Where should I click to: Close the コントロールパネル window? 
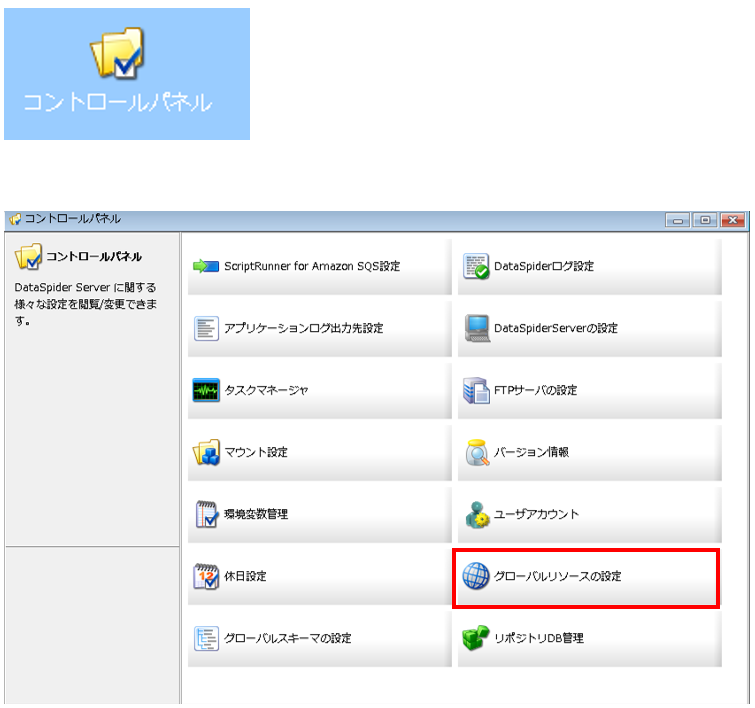733,220
